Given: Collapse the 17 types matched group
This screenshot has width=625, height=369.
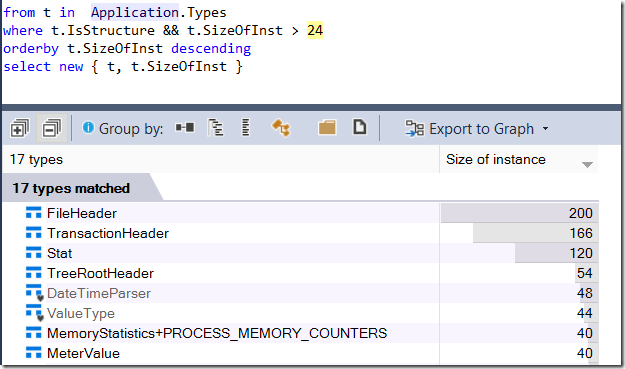Looking at the screenshot, I should coord(71,188).
